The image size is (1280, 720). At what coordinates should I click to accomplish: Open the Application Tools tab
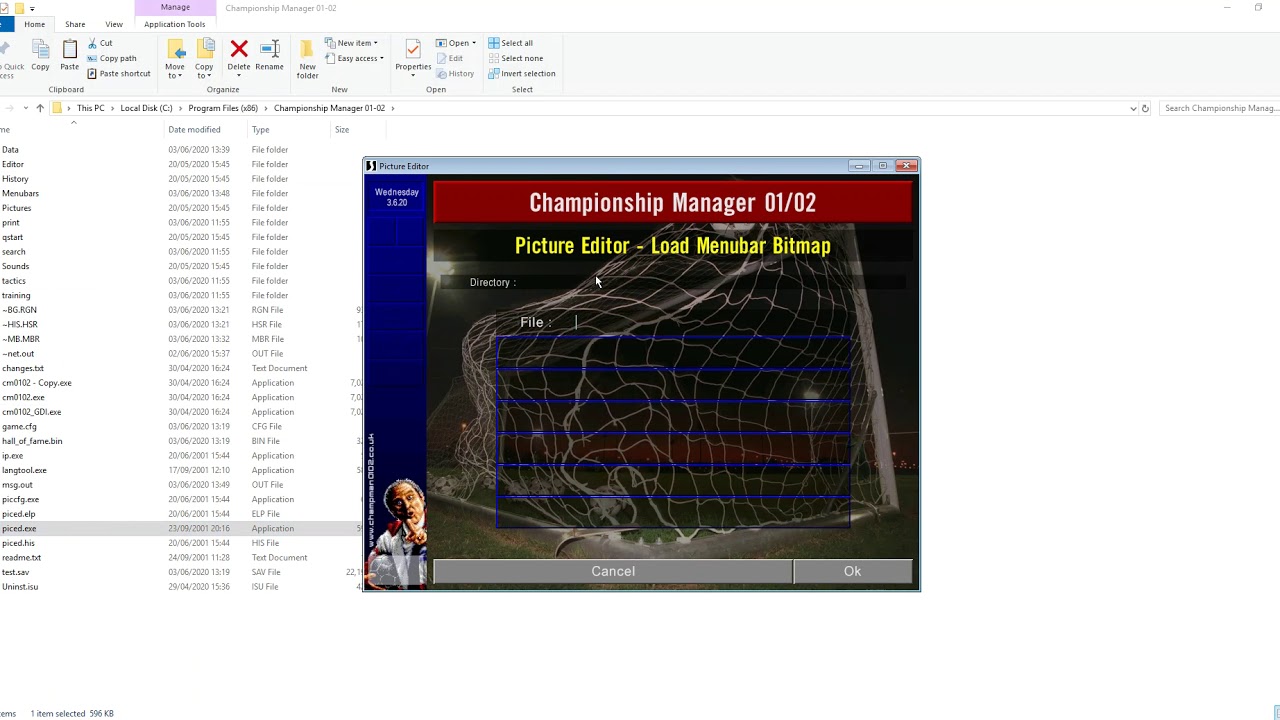(175, 24)
